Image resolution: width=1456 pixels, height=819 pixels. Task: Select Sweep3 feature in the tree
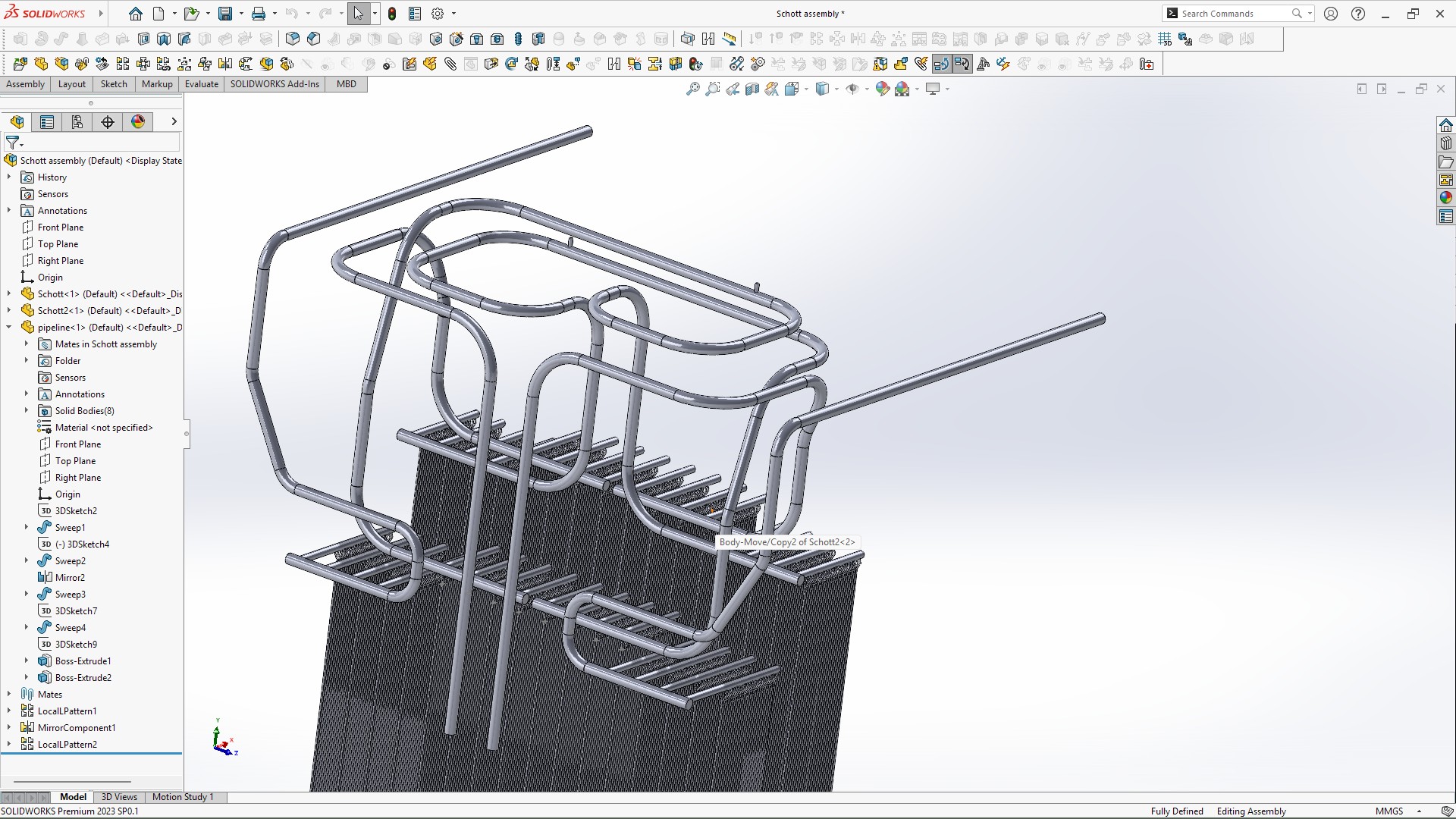click(70, 595)
